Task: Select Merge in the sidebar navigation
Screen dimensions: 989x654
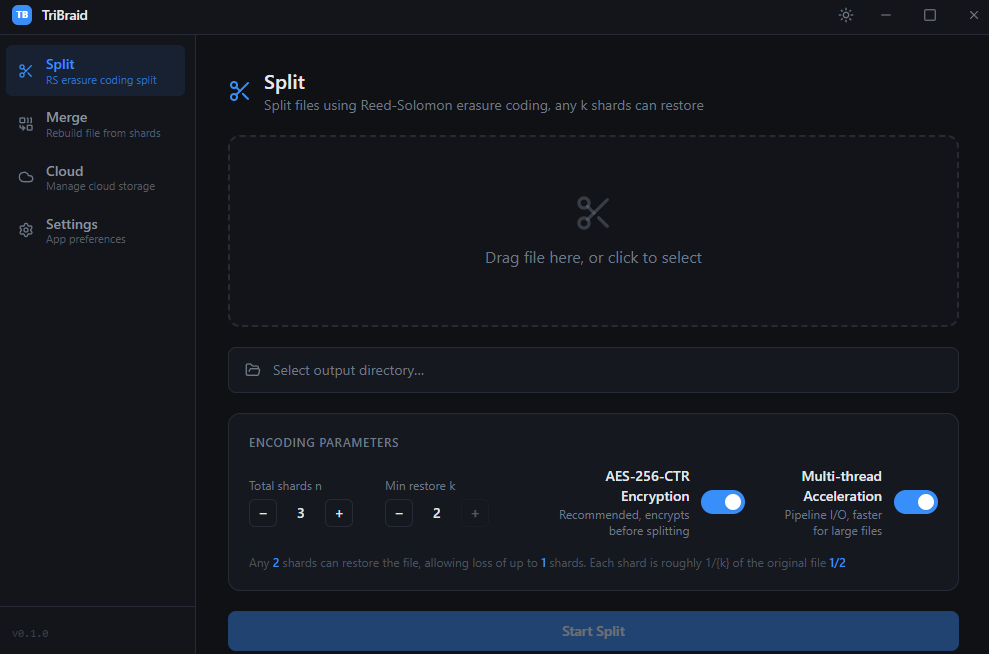Action: 95,122
